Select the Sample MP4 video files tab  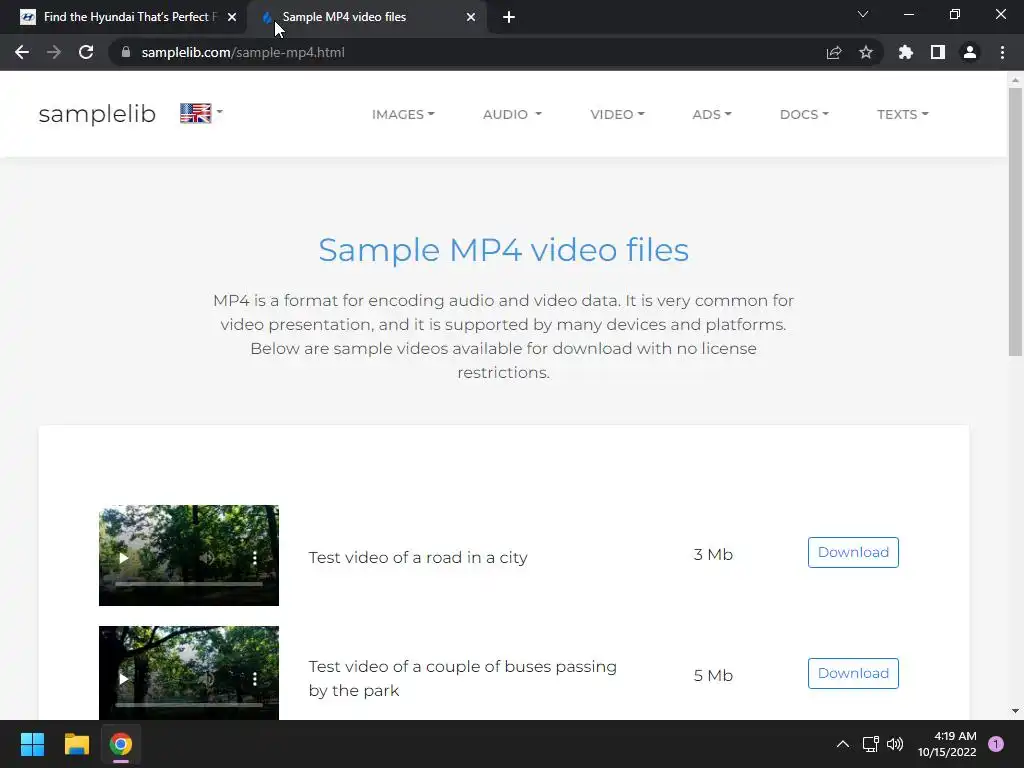pos(369,18)
